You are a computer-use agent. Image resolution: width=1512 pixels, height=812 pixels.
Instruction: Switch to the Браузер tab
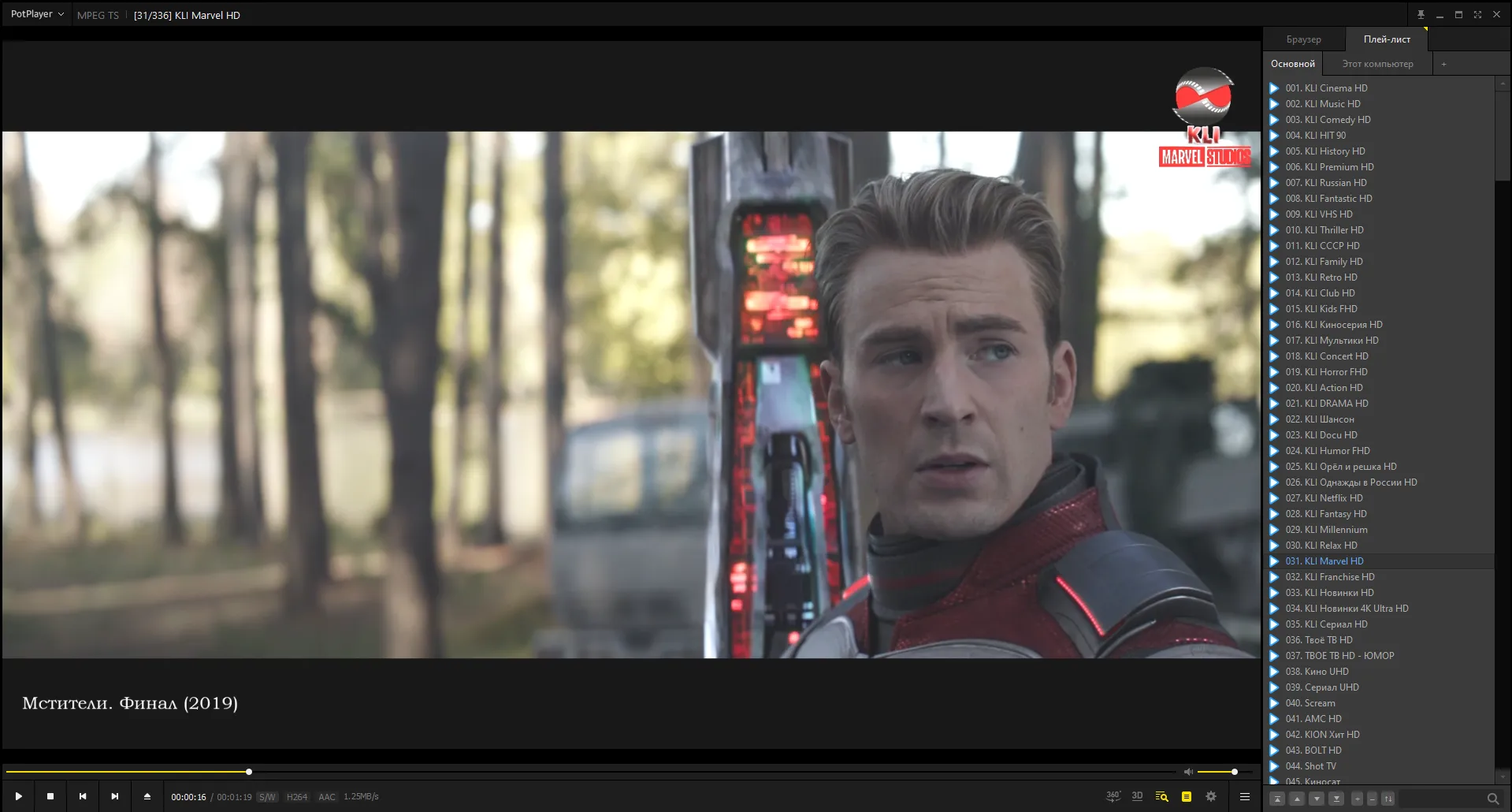click(x=1303, y=39)
